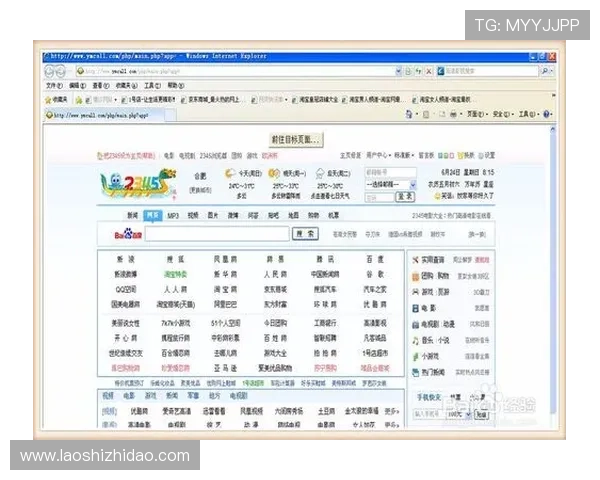Screen dimensions: 600x480
Task: Expand the address bar URL dropdown
Action: pos(399,72)
